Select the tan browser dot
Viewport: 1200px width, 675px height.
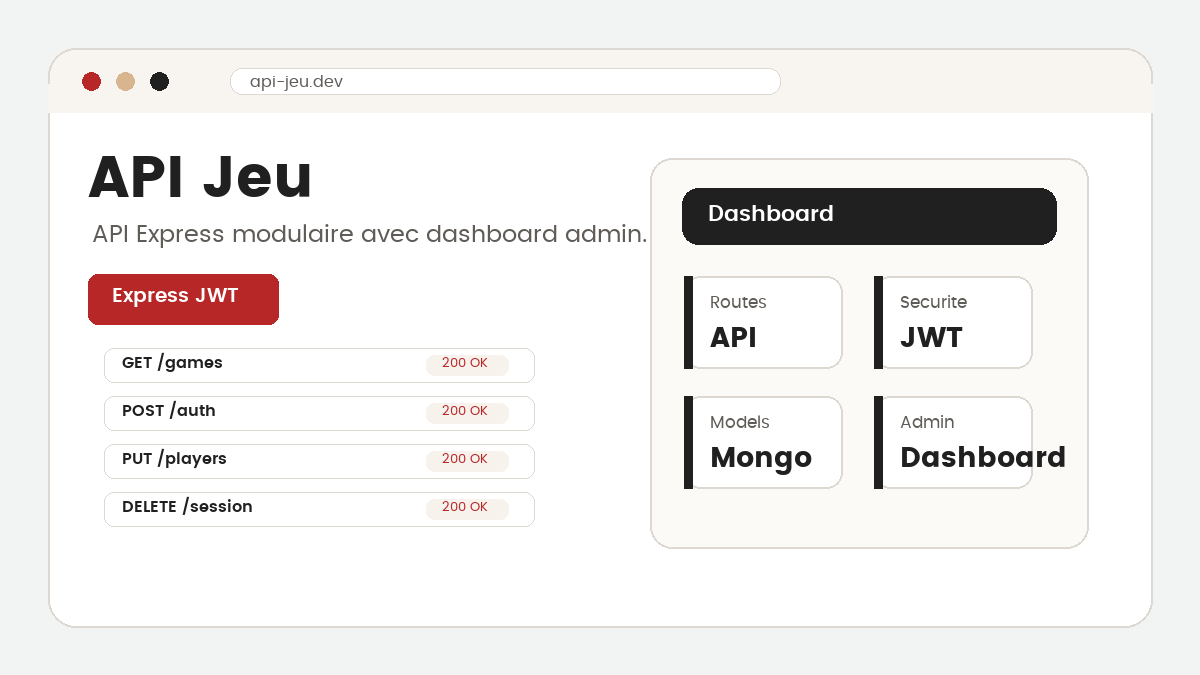click(x=125, y=81)
